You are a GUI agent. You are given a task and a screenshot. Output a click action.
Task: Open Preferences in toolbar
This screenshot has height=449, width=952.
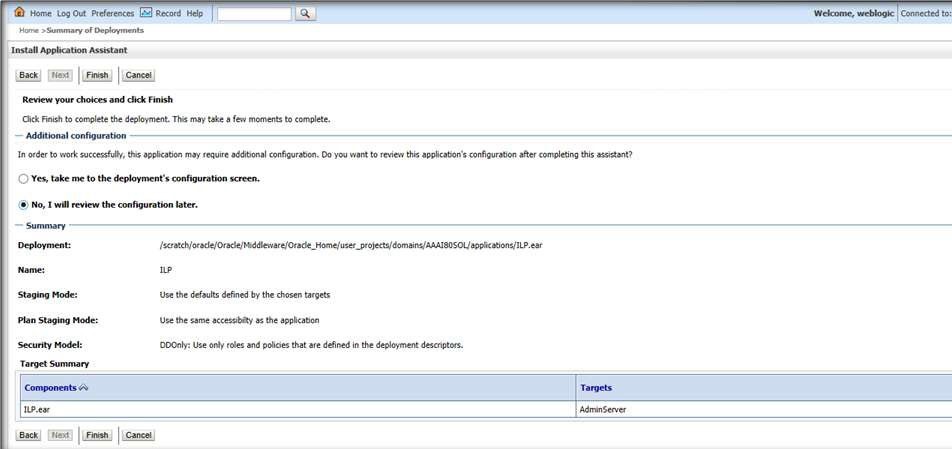point(113,13)
